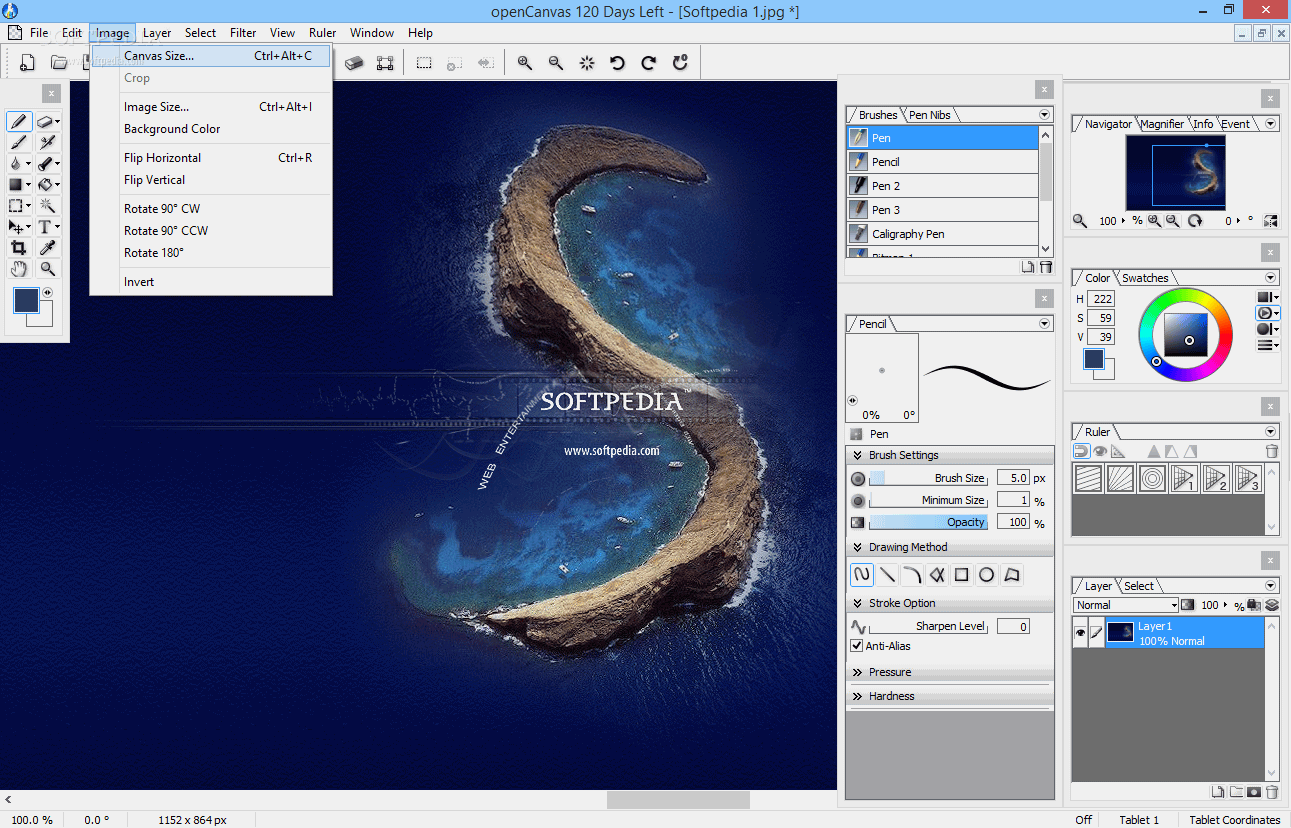Image resolution: width=1291 pixels, height=828 pixels.
Task: Open the Navigator panel options menu arrow
Action: (1271, 124)
